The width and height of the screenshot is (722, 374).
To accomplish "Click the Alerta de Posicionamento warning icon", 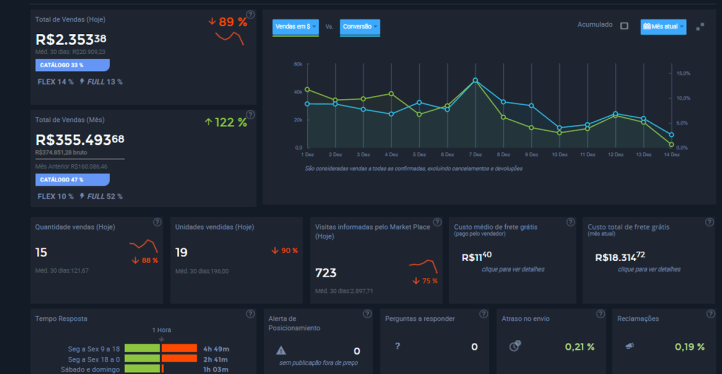I will [x=281, y=351].
